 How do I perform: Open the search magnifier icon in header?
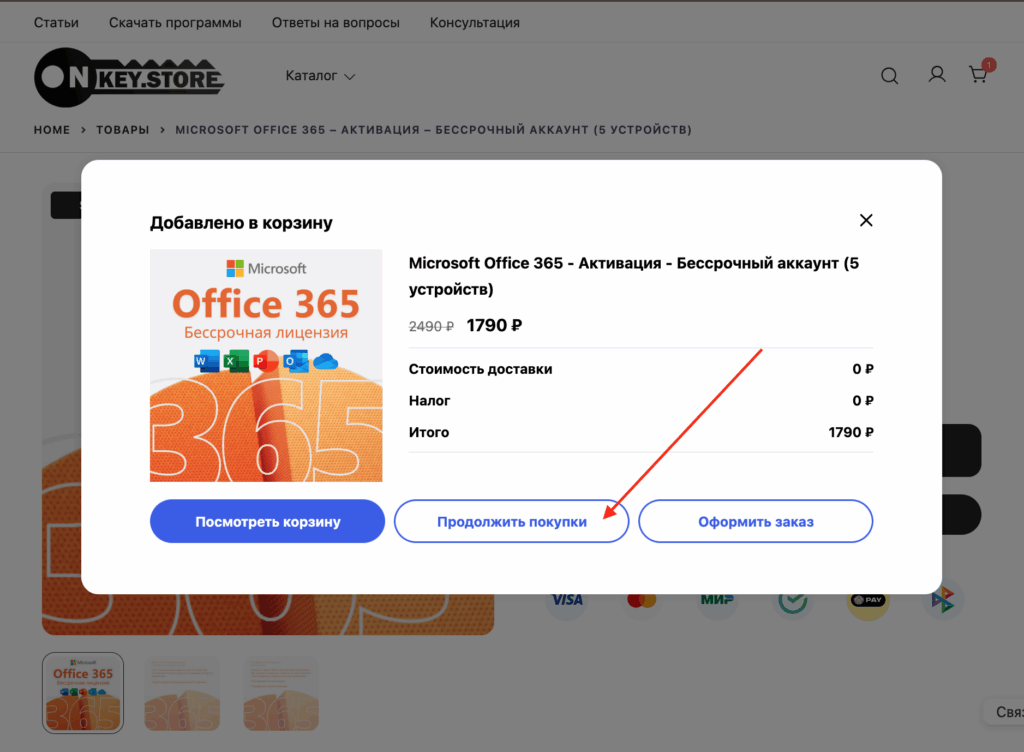click(889, 76)
